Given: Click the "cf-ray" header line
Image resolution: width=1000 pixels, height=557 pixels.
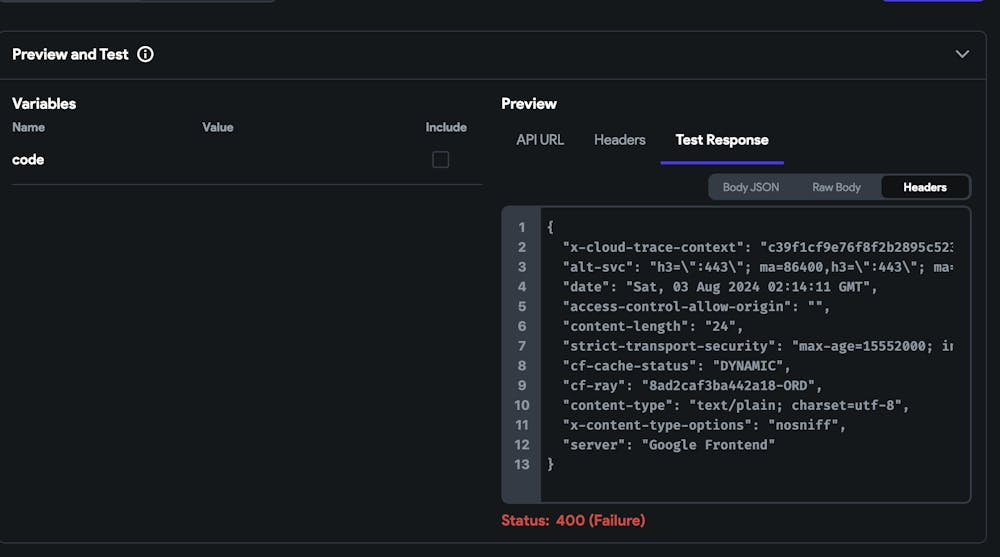Looking at the screenshot, I should point(692,385).
